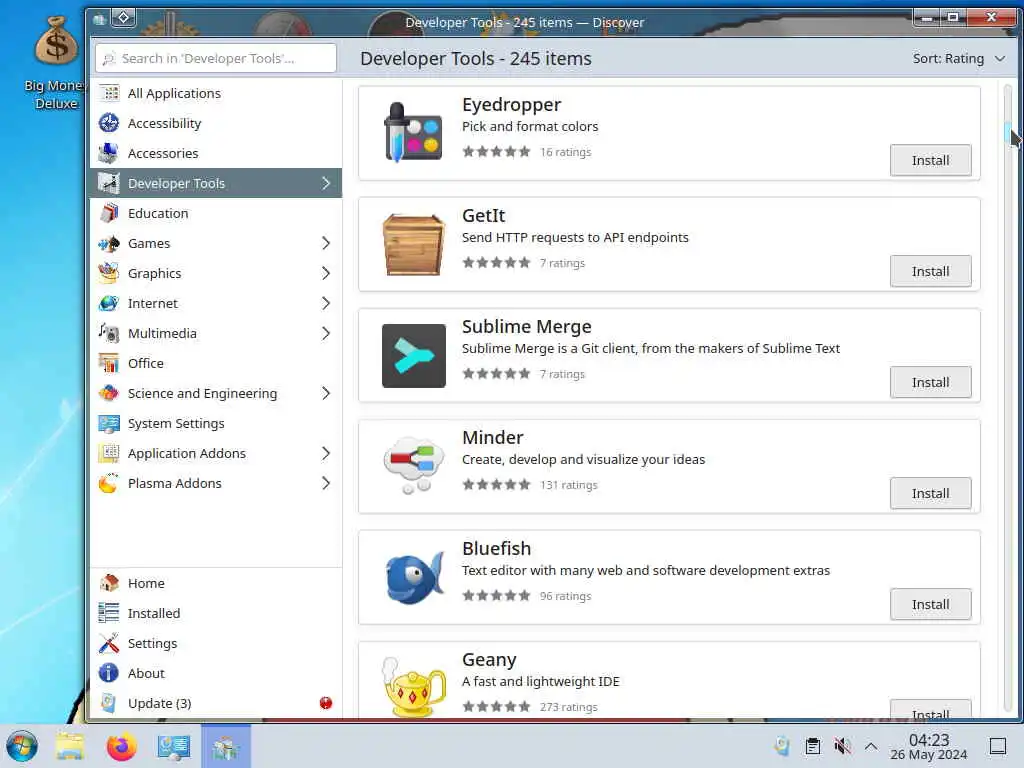
Task: Click the Home house icon
Action: tap(109, 583)
